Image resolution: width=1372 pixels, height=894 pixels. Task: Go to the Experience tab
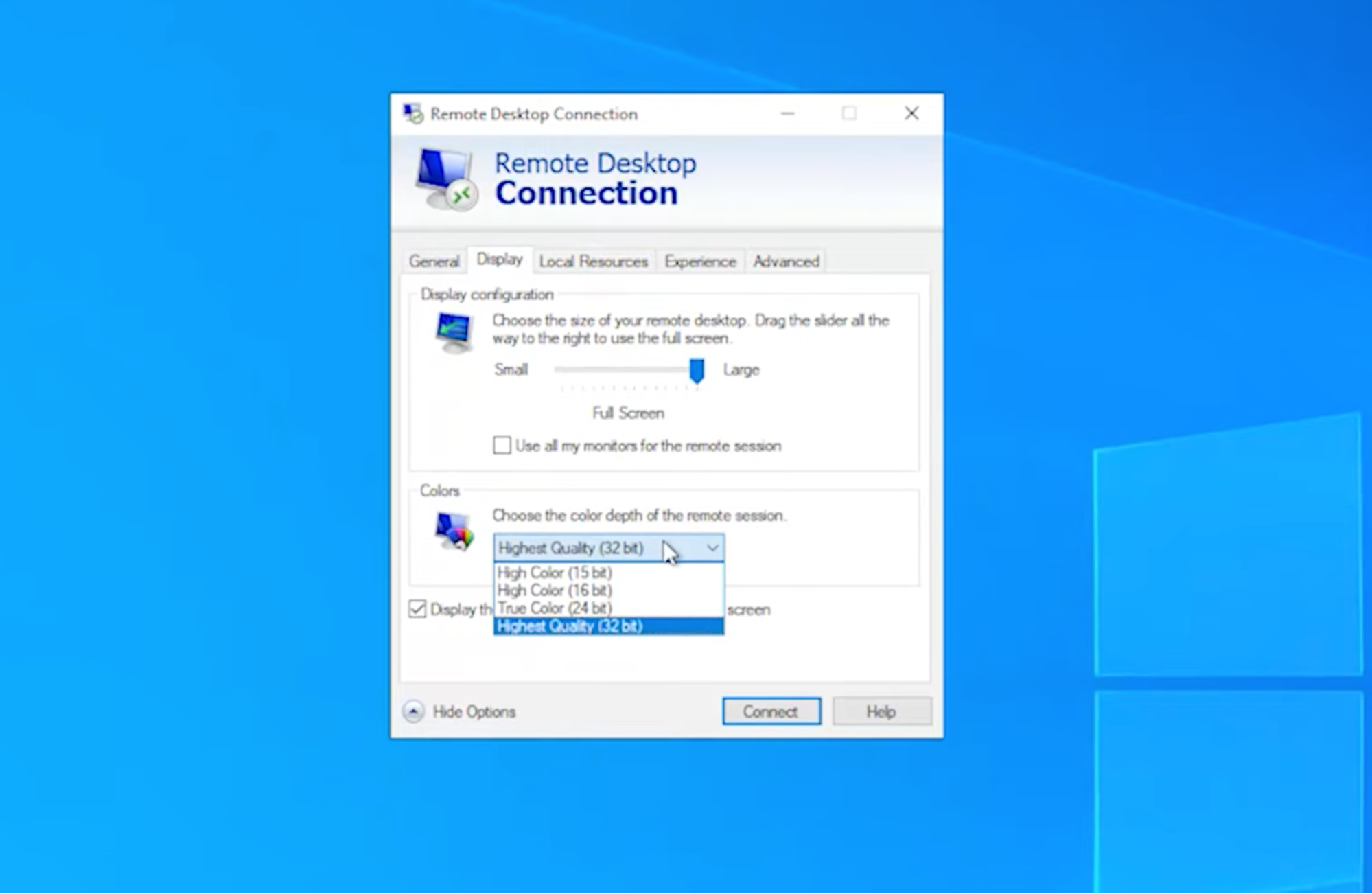(x=699, y=262)
